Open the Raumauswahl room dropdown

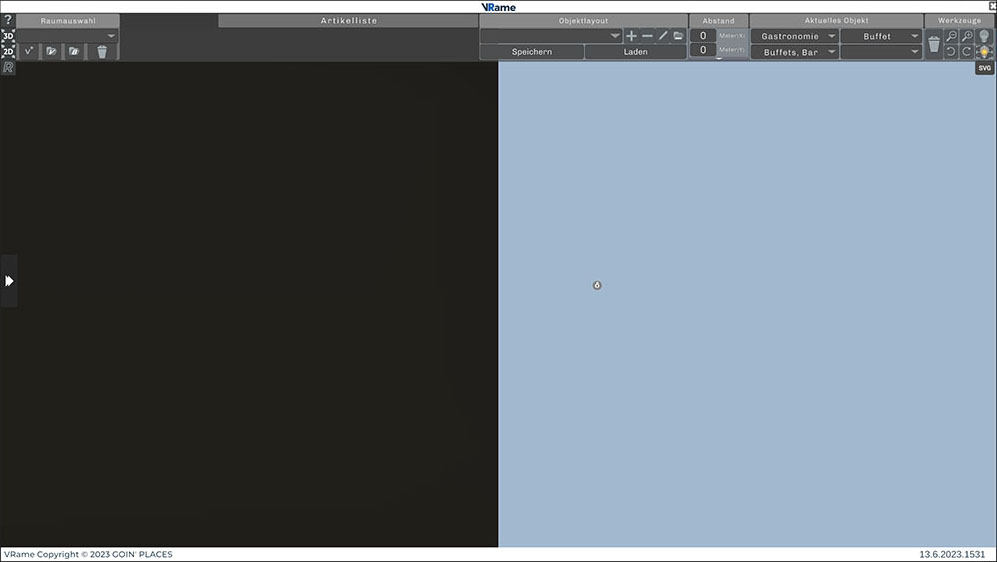[x=67, y=36]
